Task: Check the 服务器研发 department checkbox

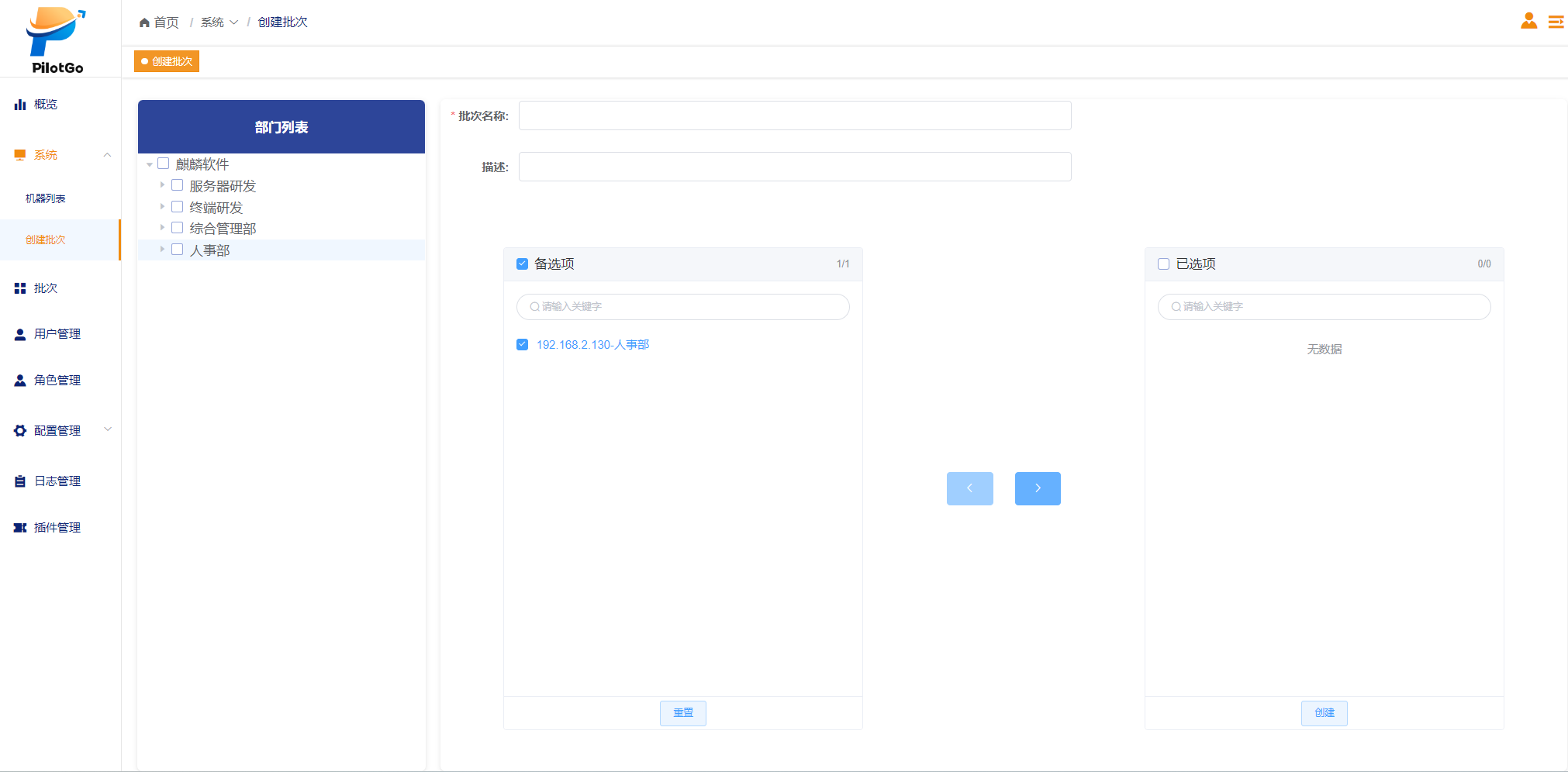Action: click(178, 185)
